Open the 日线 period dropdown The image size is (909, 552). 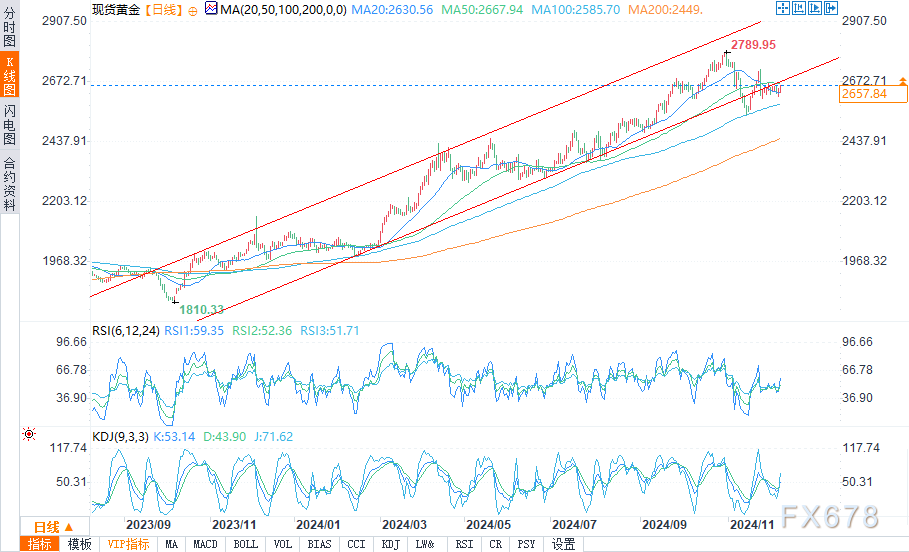[53, 526]
